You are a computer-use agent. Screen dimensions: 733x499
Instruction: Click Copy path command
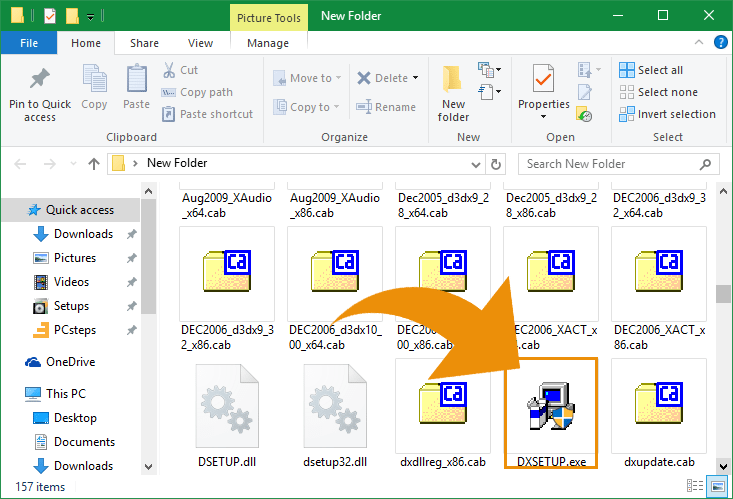pos(197,92)
